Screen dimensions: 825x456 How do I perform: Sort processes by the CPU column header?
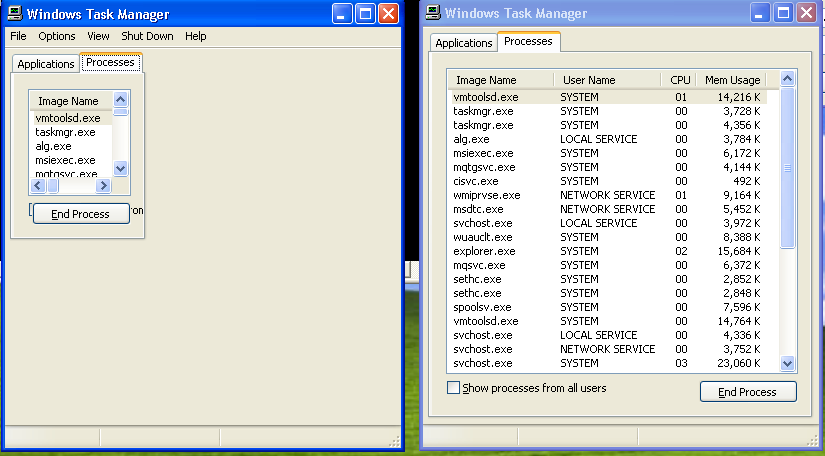tap(679, 80)
